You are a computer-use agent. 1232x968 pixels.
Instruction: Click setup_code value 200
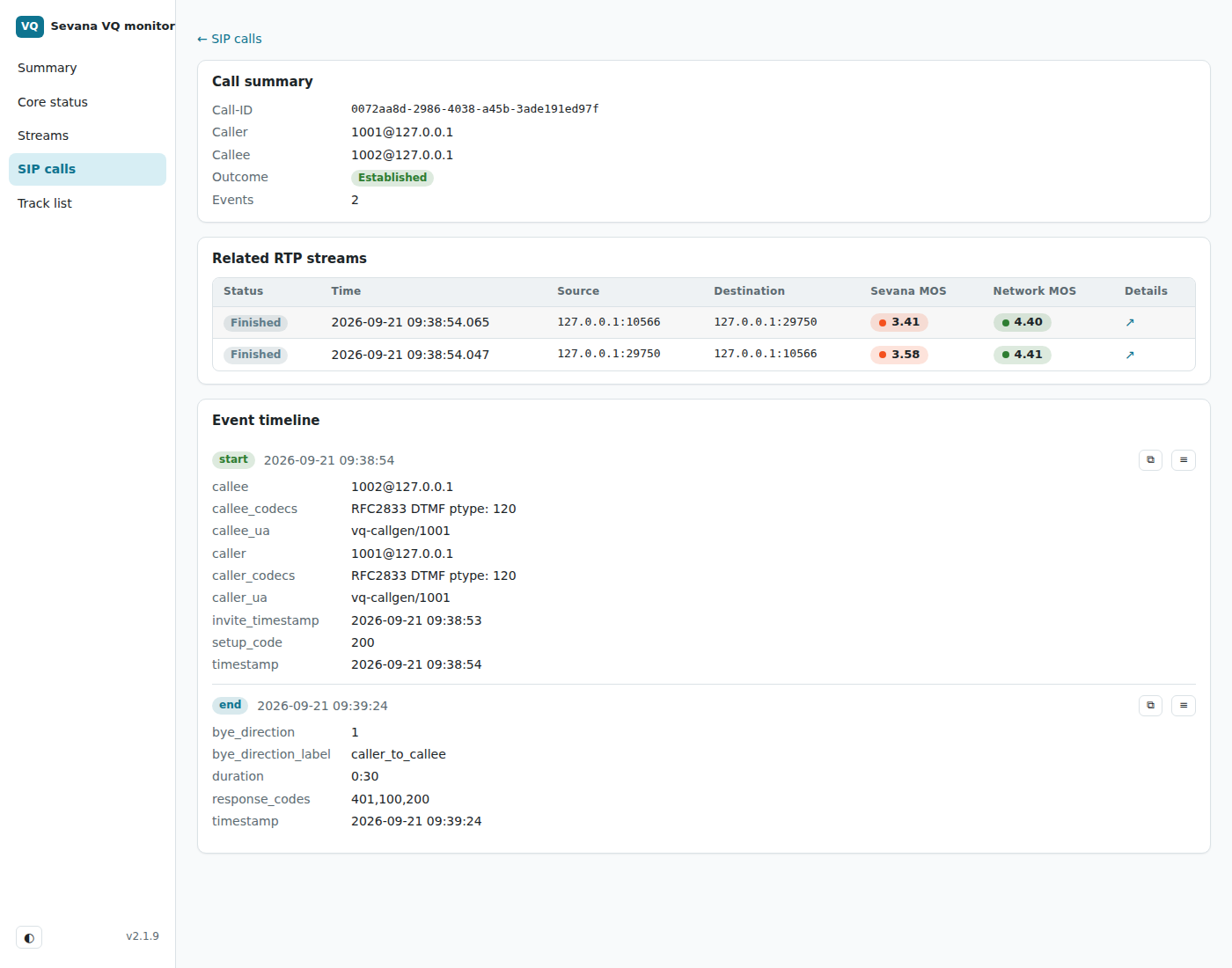pos(363,642)
